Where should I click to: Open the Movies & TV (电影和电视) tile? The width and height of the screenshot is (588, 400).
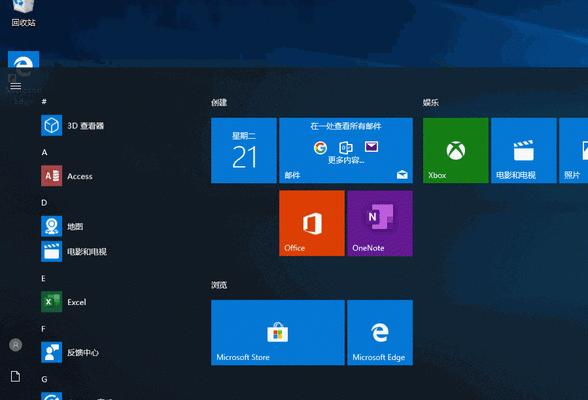(x=524, y=150)
